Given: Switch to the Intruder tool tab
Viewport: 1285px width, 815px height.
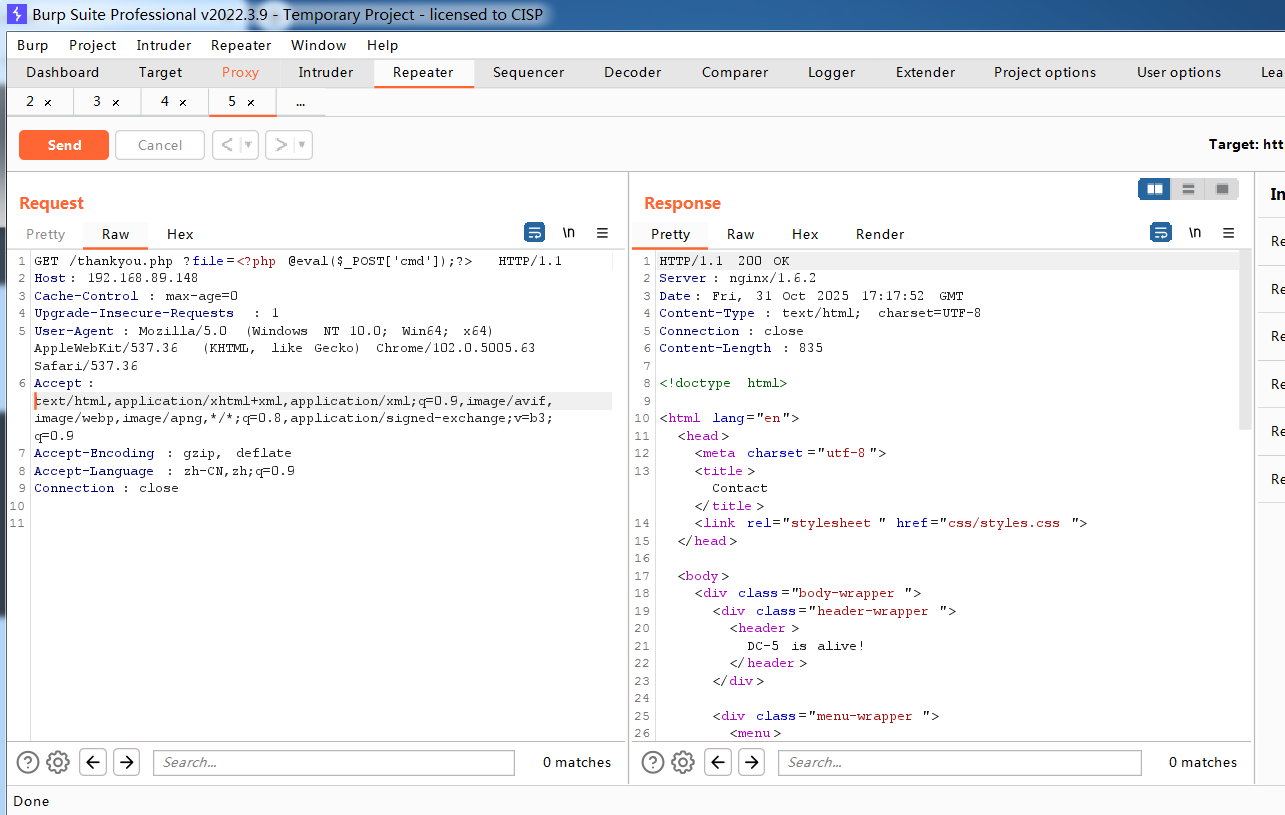Looking at the screenshot, I should click(x=326, y=72).
